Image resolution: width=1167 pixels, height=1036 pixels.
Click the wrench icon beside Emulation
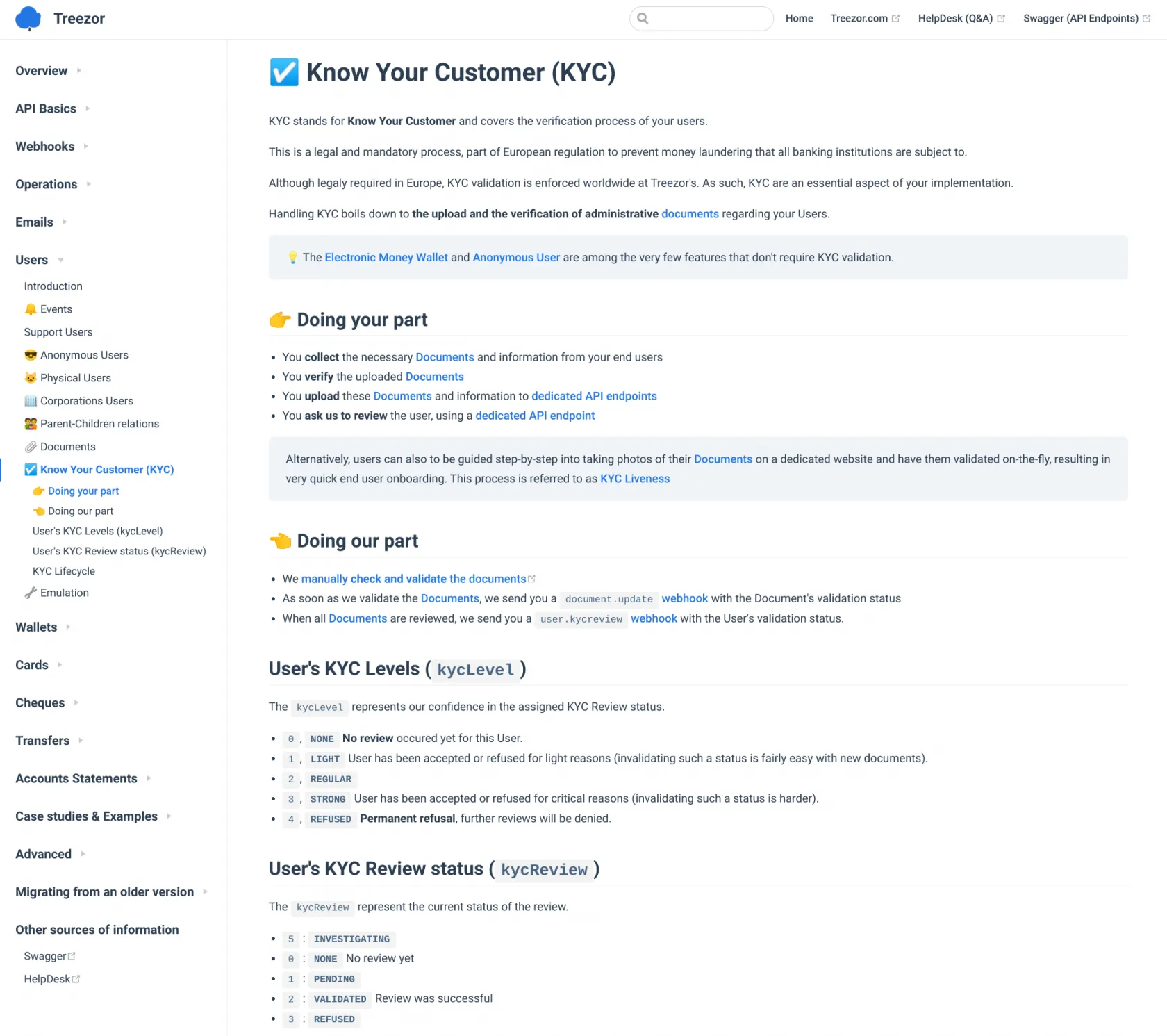(31, 593)
